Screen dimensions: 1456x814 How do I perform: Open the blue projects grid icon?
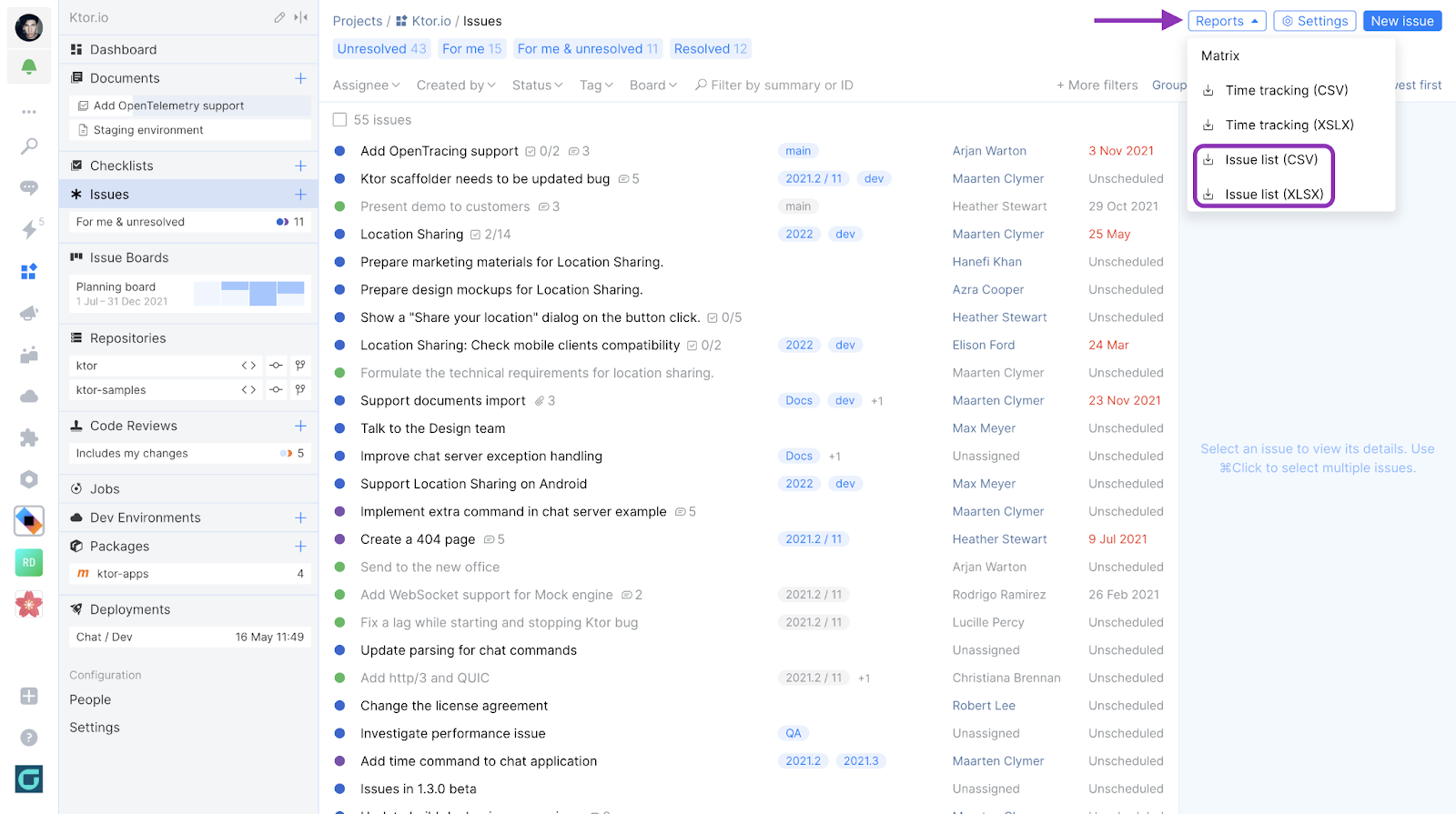pyautogui.click(x=29, y=271)
